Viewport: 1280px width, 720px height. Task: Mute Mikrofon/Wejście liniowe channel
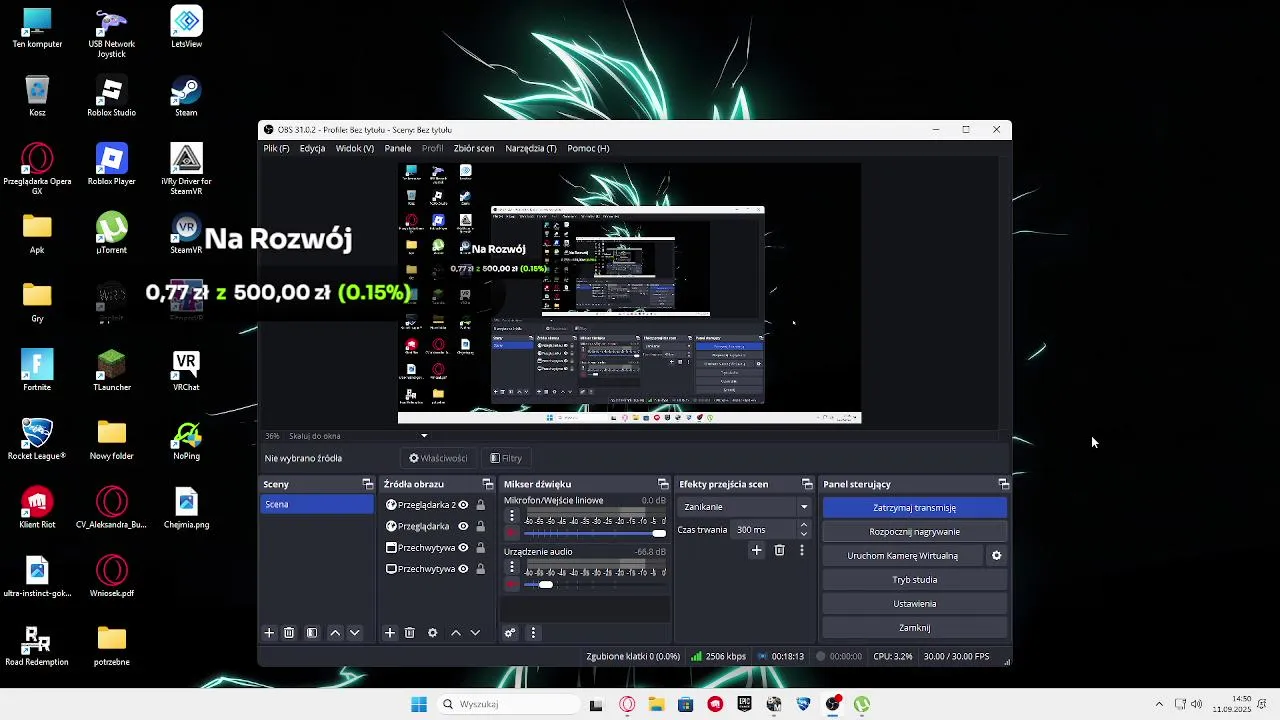pos(512,533)
